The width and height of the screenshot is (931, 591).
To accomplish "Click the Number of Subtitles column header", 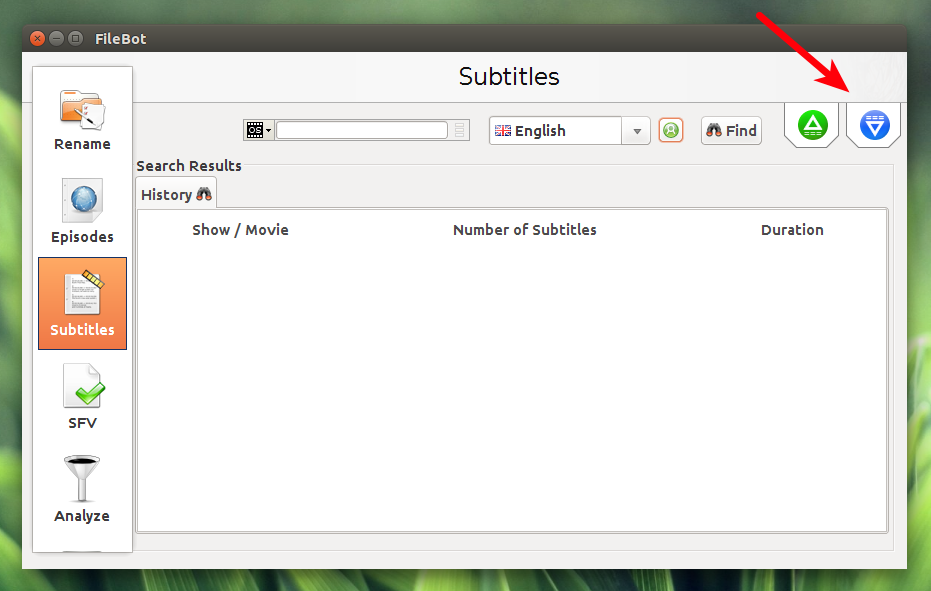I will pos(524,230).
